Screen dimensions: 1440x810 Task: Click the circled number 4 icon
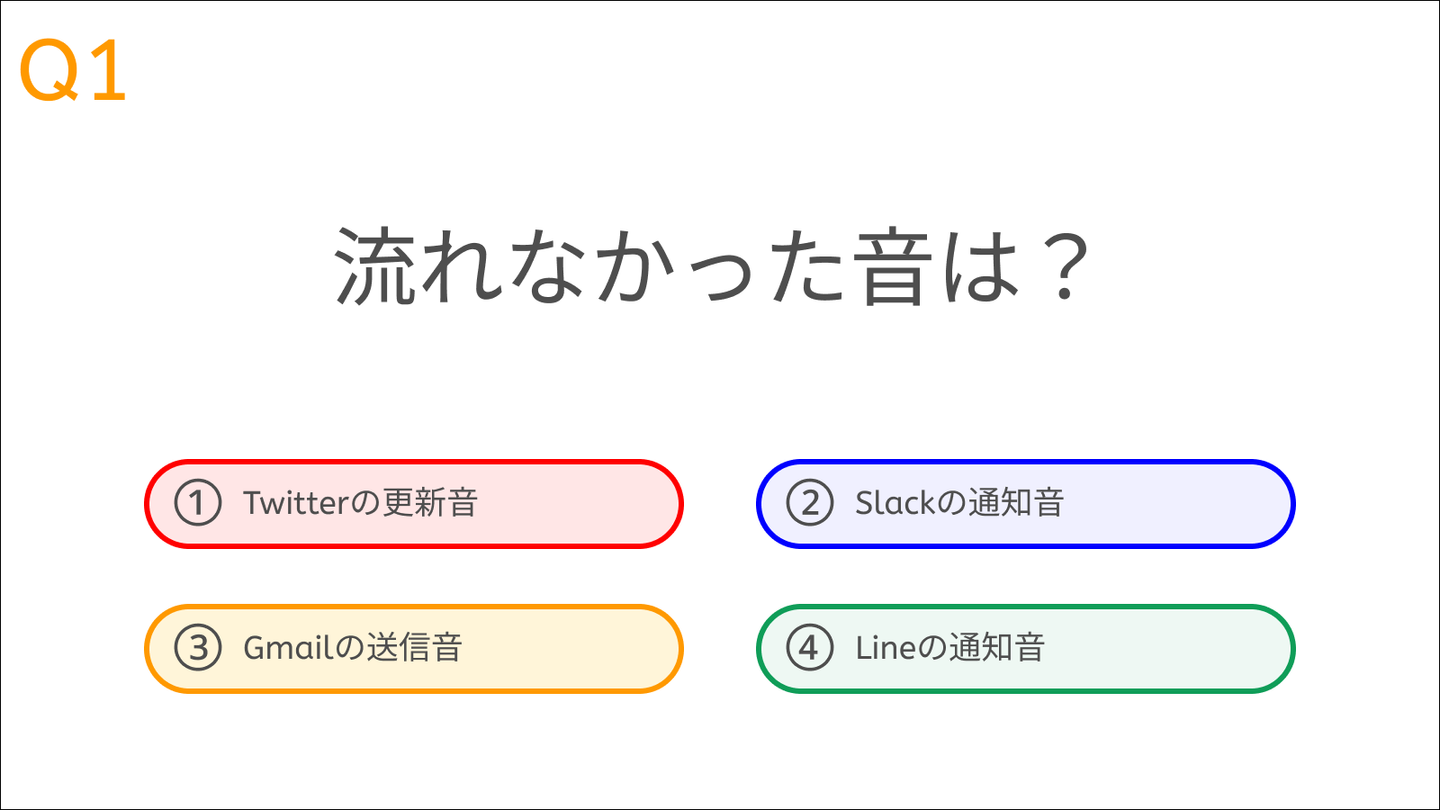810,648
